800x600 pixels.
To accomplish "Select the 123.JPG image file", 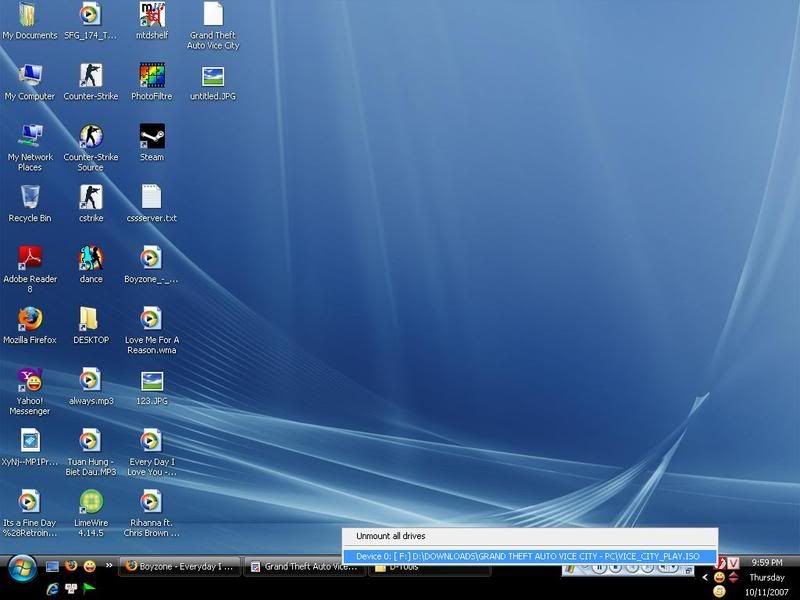I will (x=152, y=386).
